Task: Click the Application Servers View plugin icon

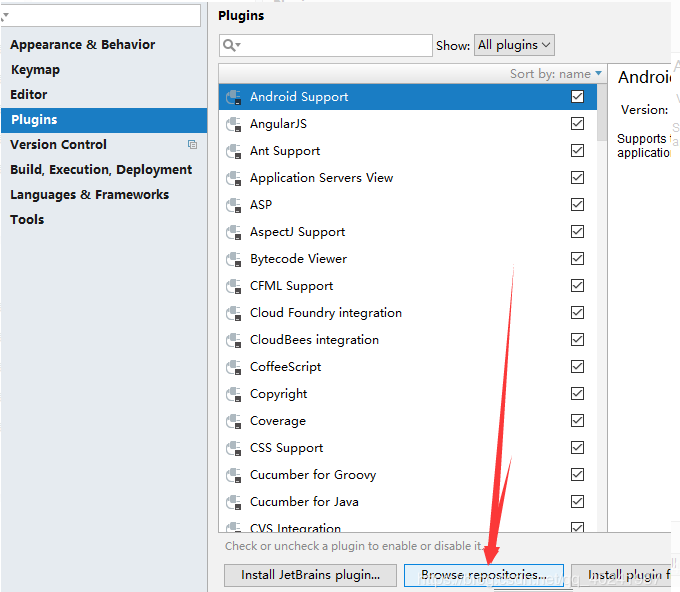Action: 234,178
